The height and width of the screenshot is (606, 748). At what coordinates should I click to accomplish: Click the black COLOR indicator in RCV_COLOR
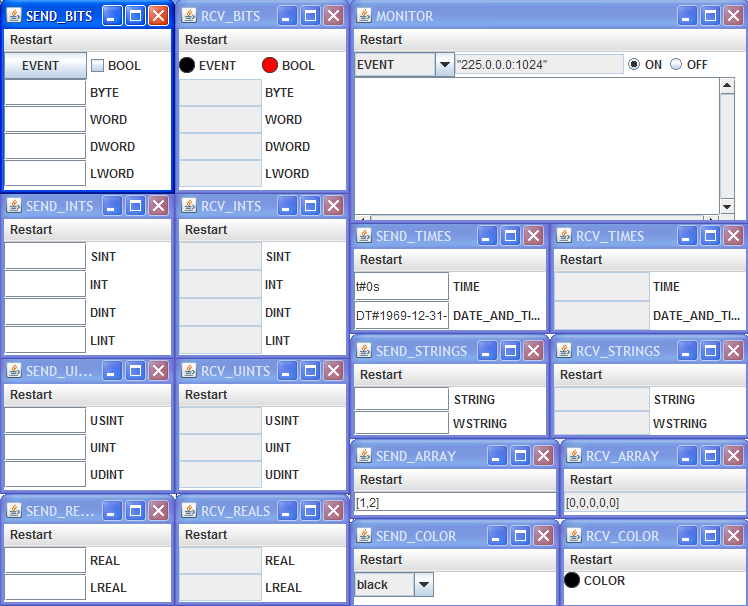click(571, 580)
